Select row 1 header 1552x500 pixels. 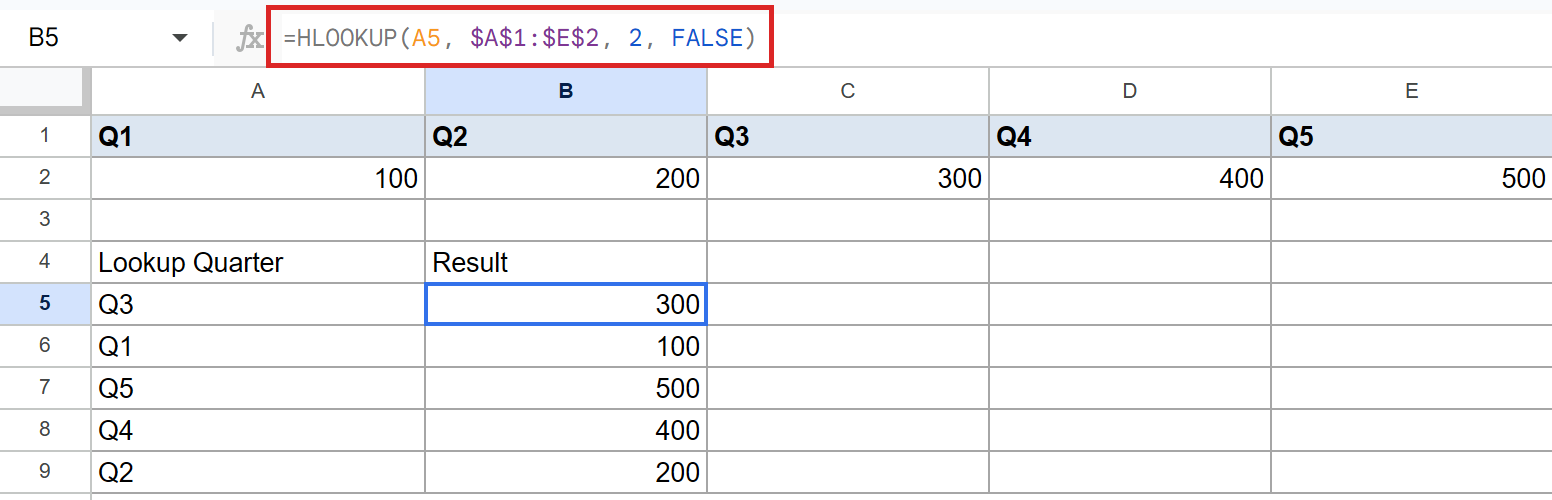(45, 136)
